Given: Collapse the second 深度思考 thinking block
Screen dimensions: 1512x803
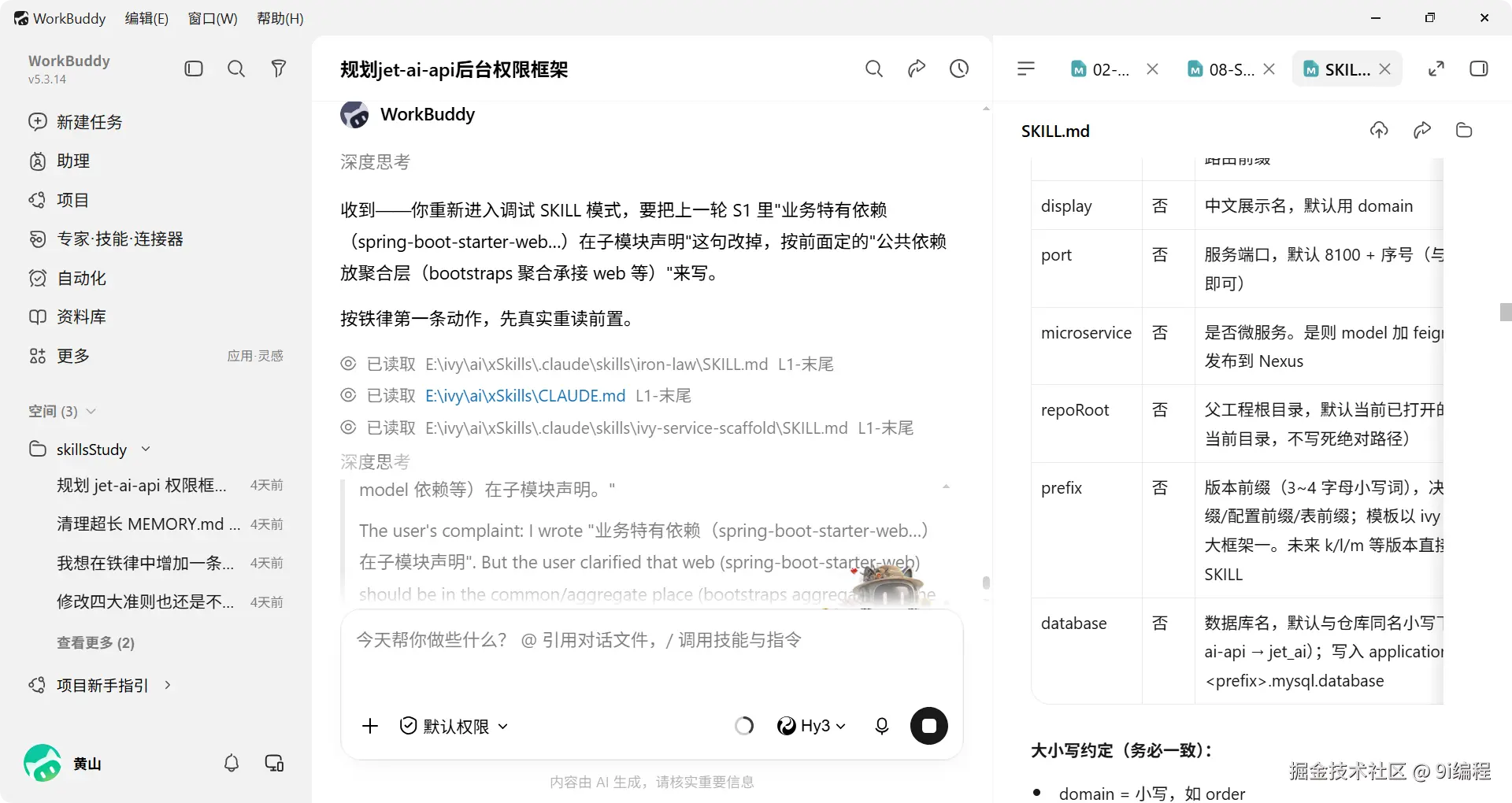Looking at the screenshot, I should coord(375,461).
